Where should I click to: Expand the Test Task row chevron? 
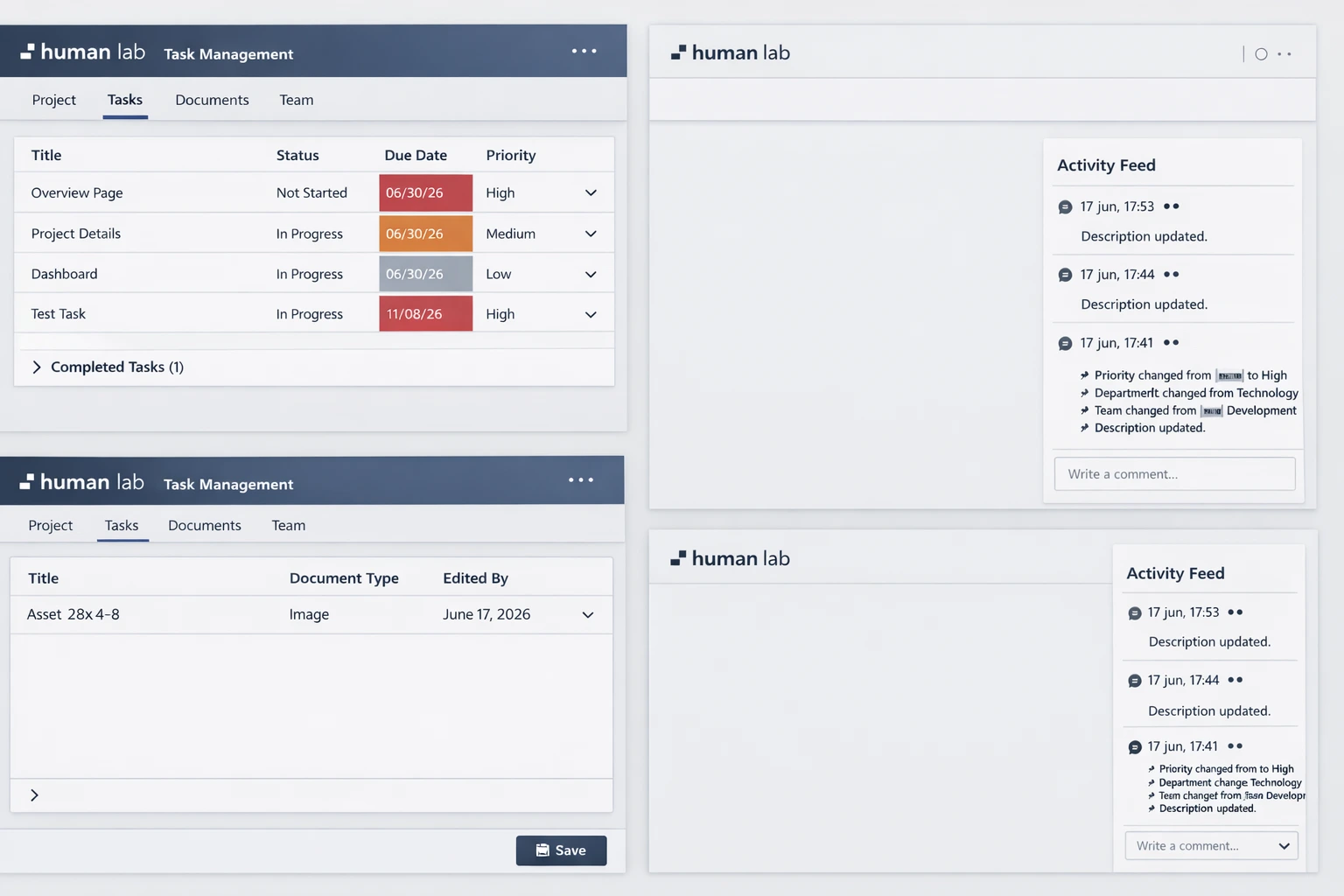[591, 314]
